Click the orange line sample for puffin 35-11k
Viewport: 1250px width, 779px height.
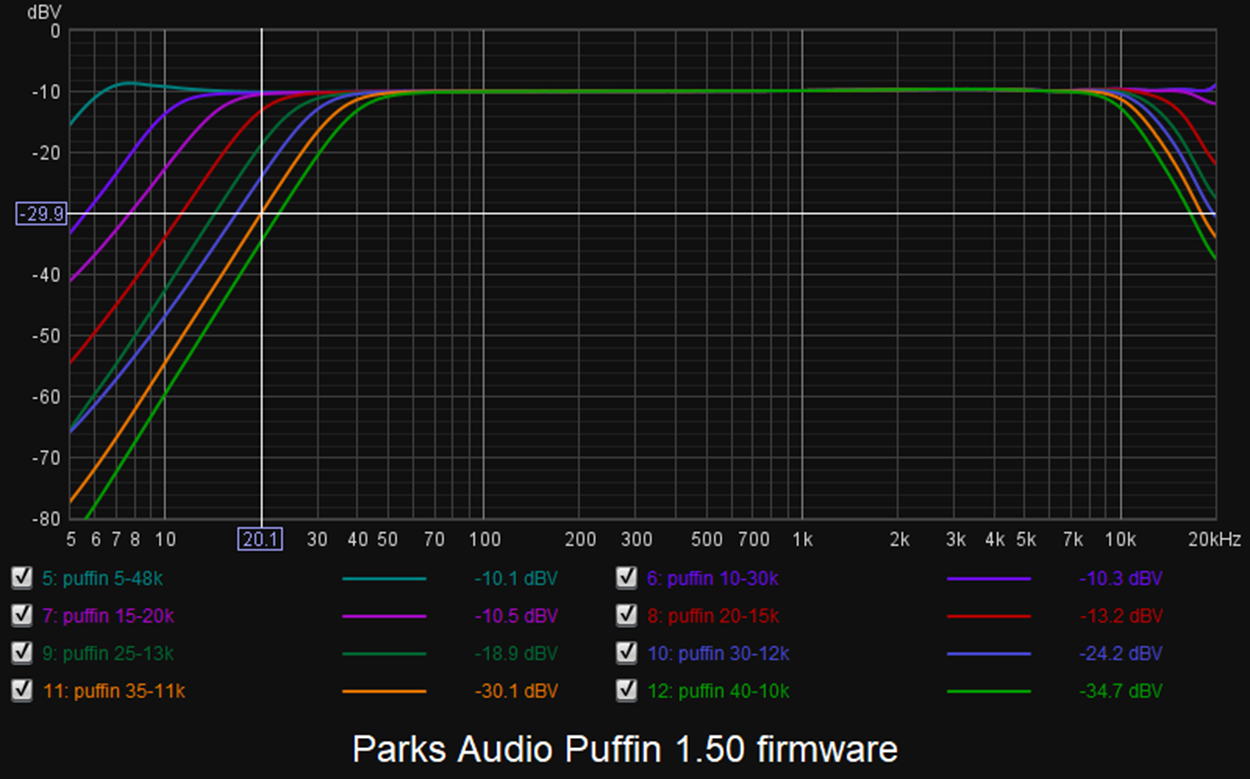click(384, 691)
